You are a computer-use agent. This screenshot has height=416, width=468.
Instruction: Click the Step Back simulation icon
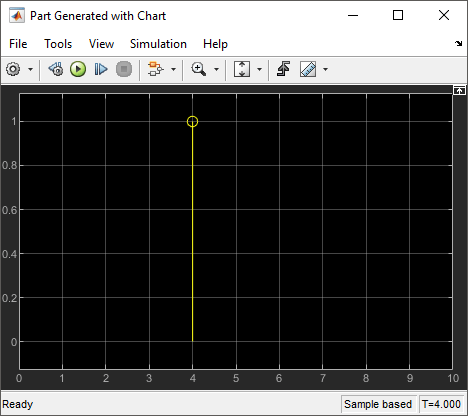coord(56,69)
